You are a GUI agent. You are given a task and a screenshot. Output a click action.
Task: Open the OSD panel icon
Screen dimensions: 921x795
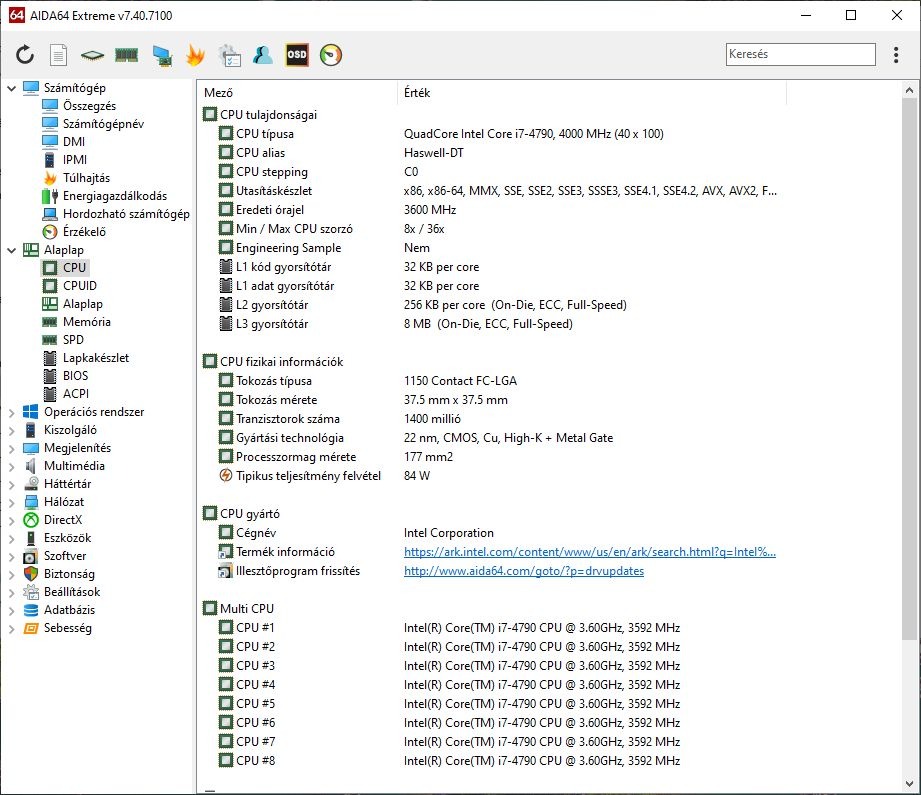297,55
